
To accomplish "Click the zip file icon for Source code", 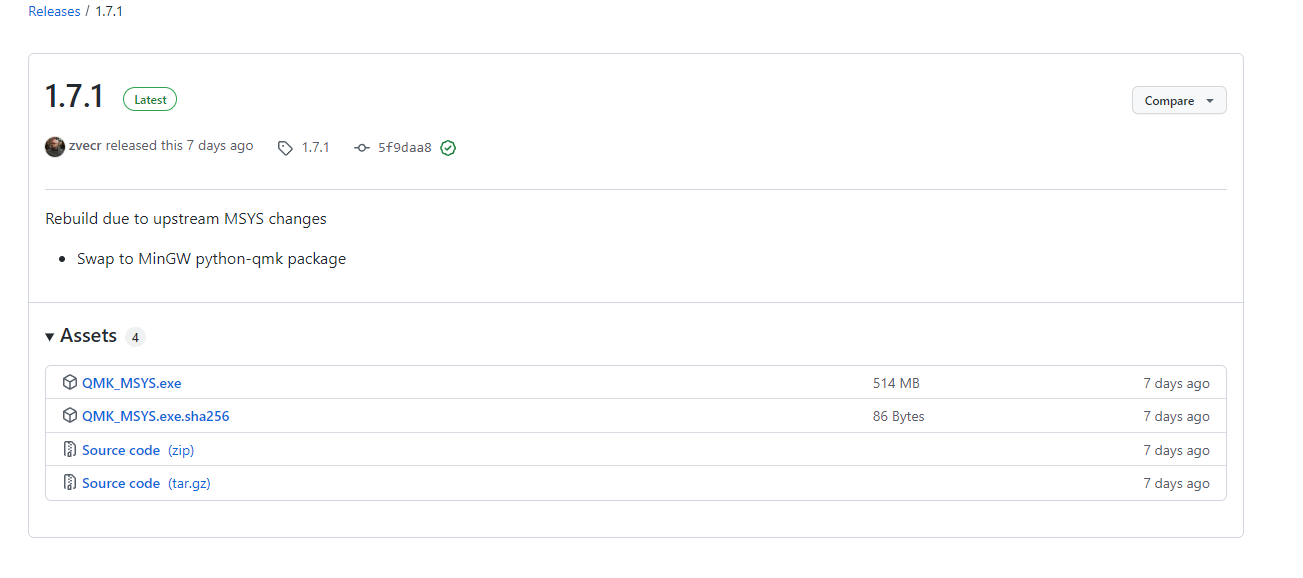I will 70,450.
